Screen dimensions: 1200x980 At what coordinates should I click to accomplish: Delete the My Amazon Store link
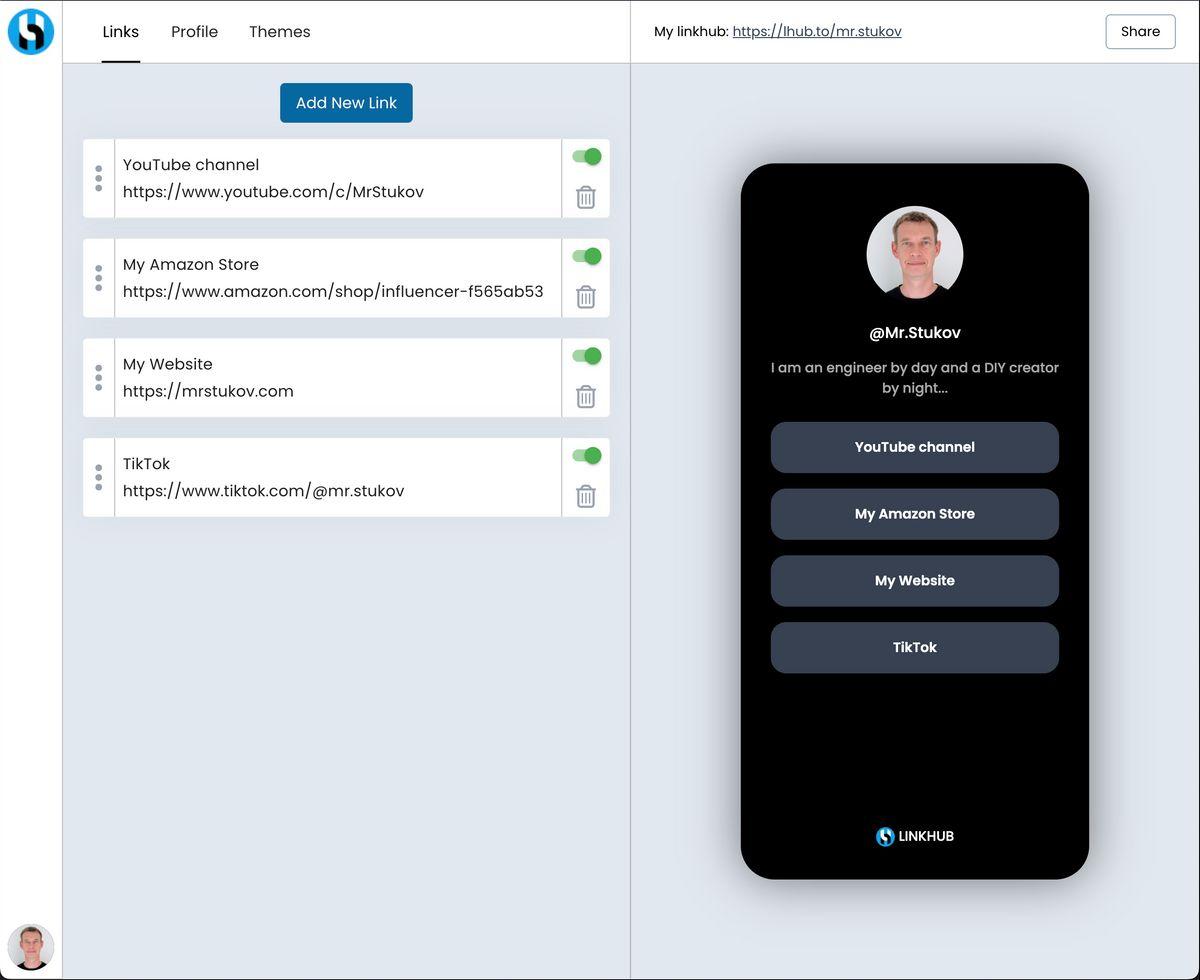(x=586, y=297)
